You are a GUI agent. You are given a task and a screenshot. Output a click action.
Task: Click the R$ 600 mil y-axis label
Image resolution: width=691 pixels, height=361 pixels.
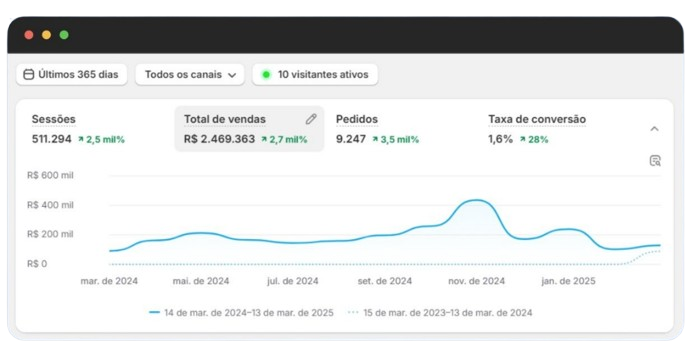click(50, 175)
